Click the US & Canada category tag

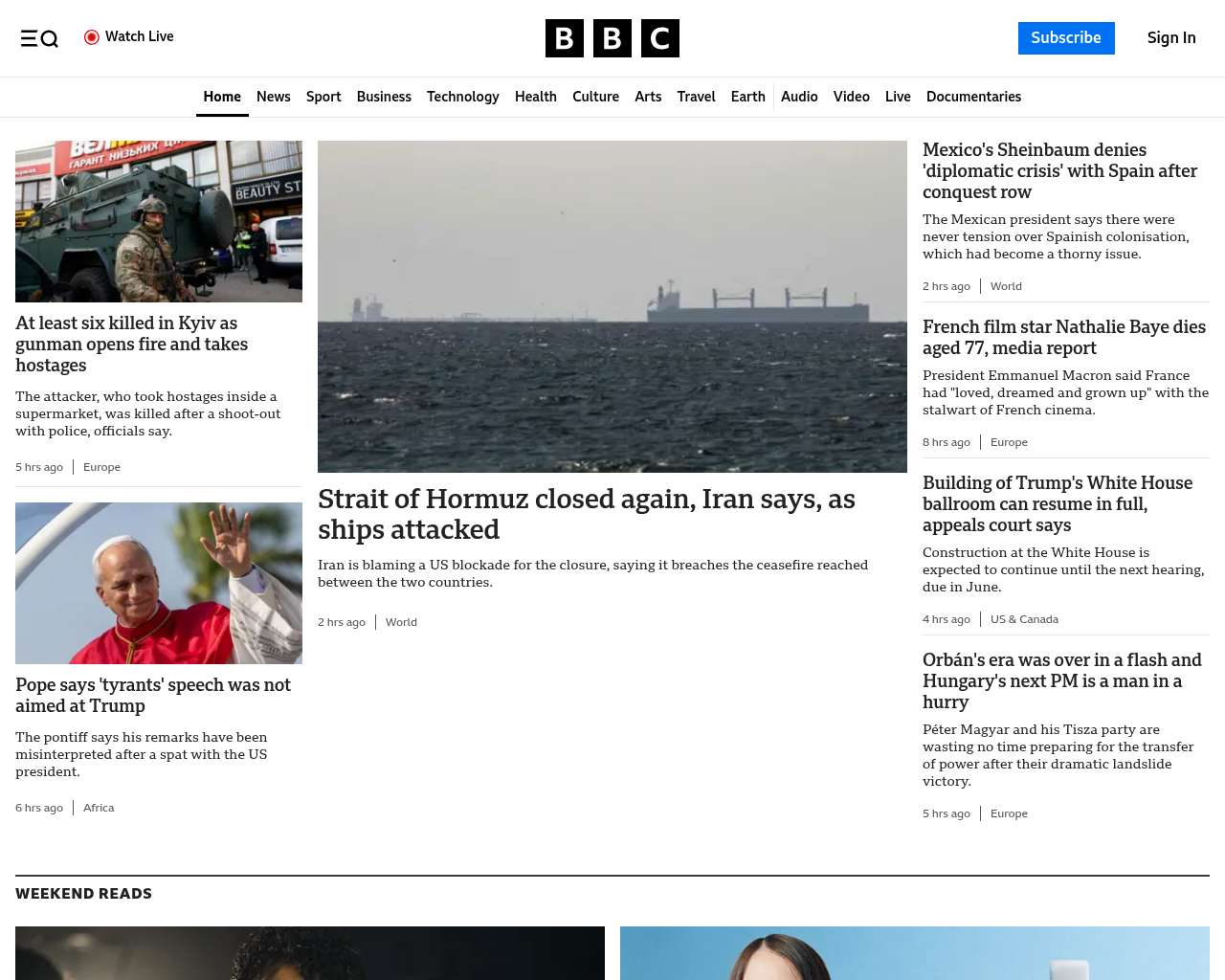1024,619
